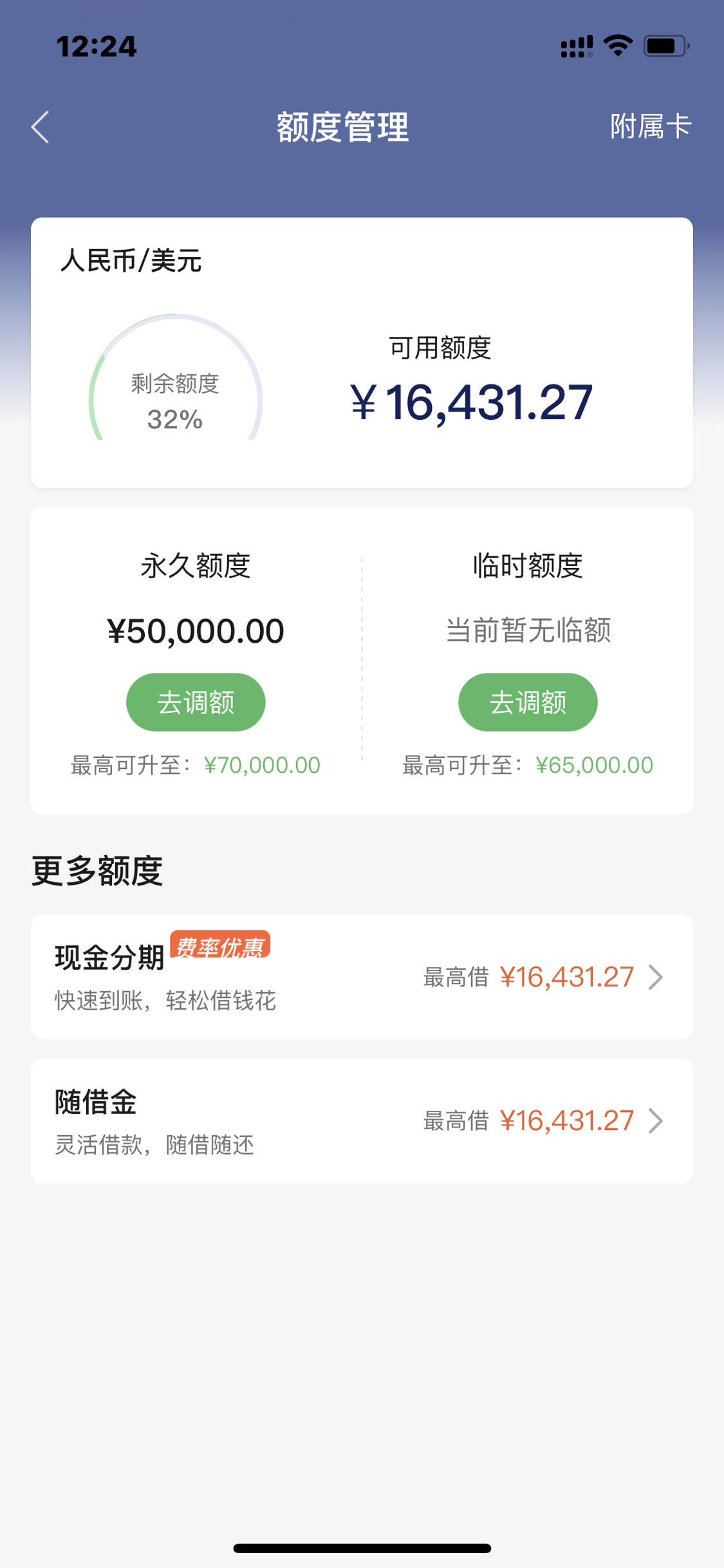724x1568 pixels.
Task: Tap the 人民币/美元 currency label
Action: pos(131,261)
